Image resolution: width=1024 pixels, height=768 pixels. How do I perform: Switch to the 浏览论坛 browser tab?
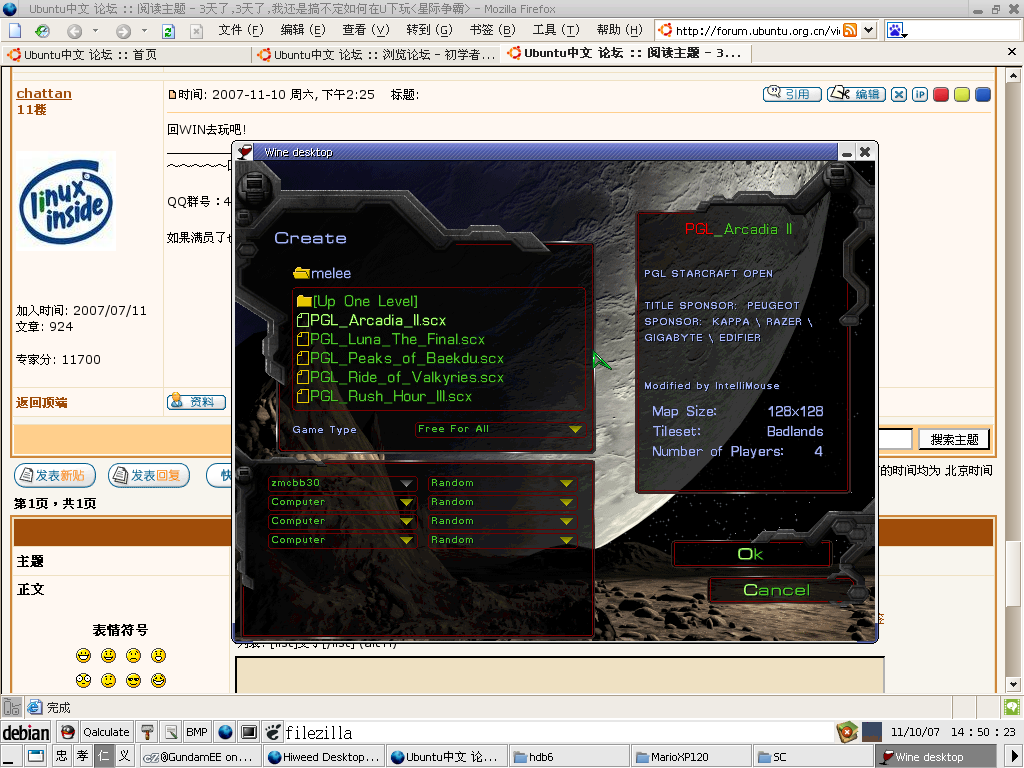click(x=376, y=55)
